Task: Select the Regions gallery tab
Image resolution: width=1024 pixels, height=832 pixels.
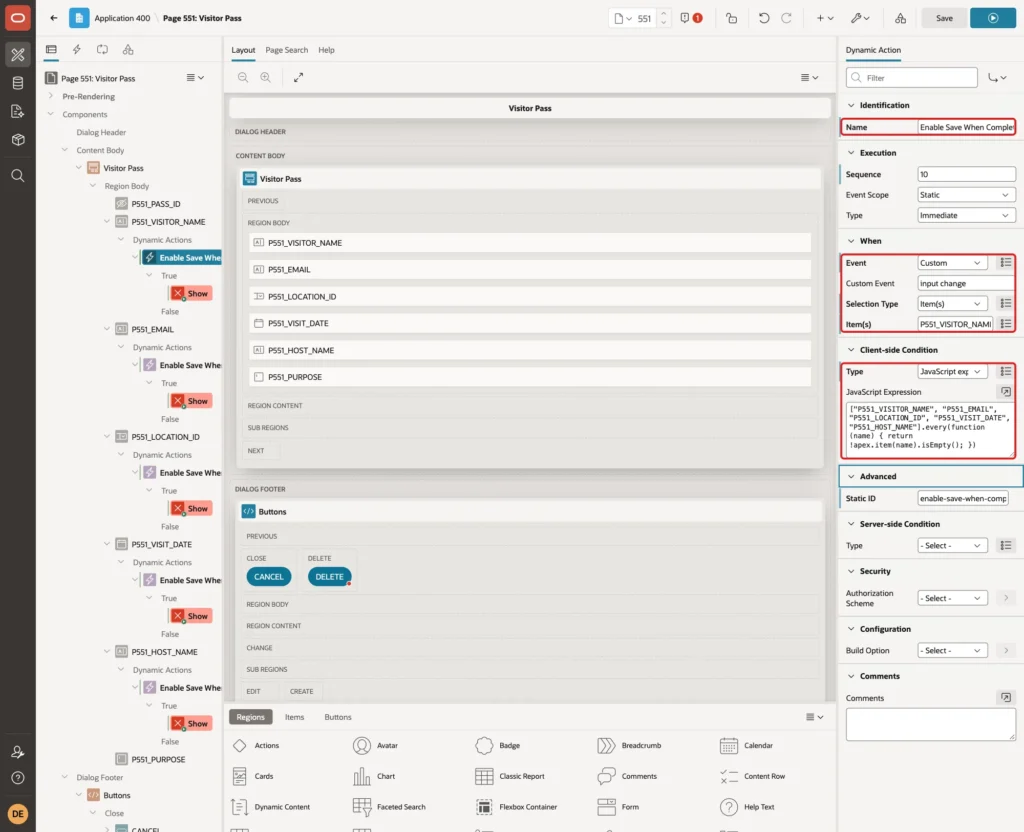Action: click(251, 717)
